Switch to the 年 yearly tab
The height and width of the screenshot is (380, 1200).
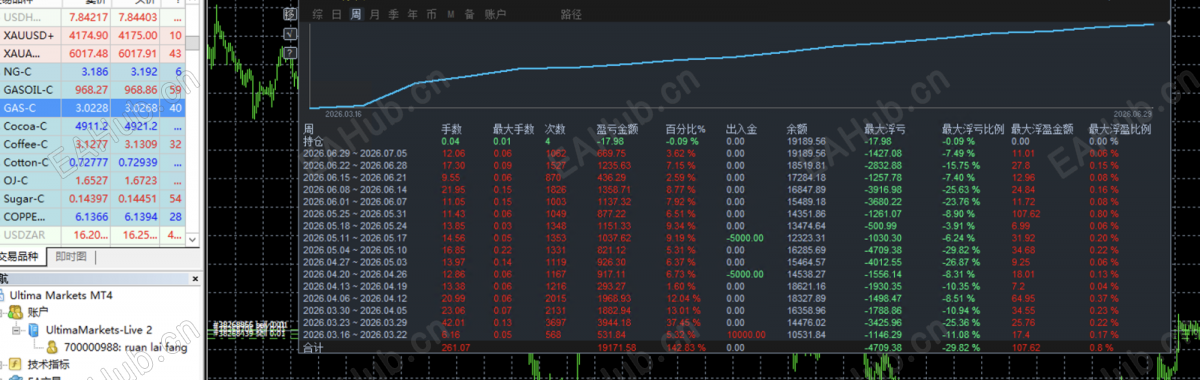[x=412, y=14]
